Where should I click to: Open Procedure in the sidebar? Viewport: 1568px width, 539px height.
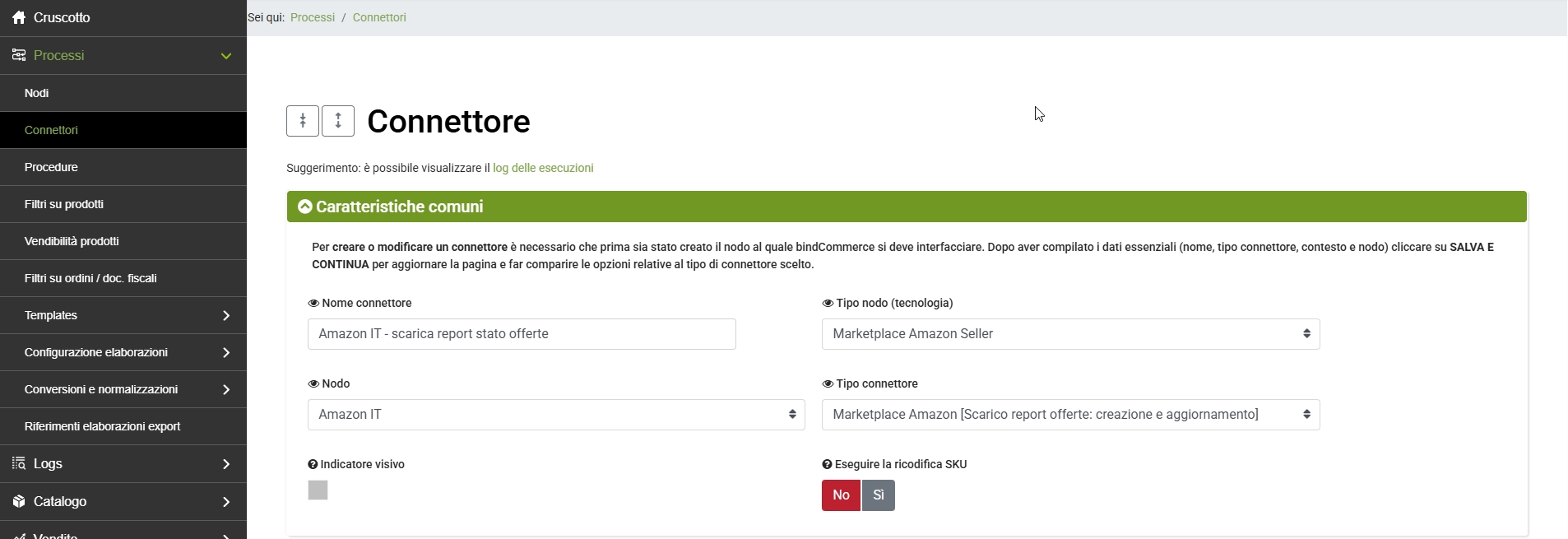[51, 167]
